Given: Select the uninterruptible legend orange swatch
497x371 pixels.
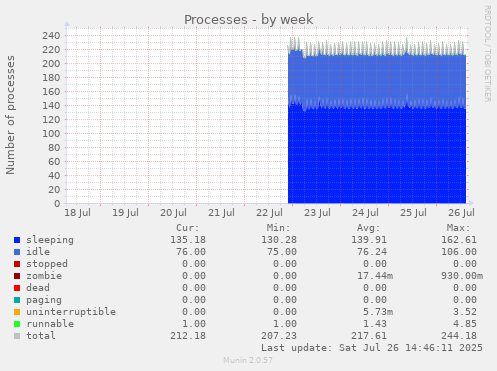Looking at the screenshot, I should 17,312.
